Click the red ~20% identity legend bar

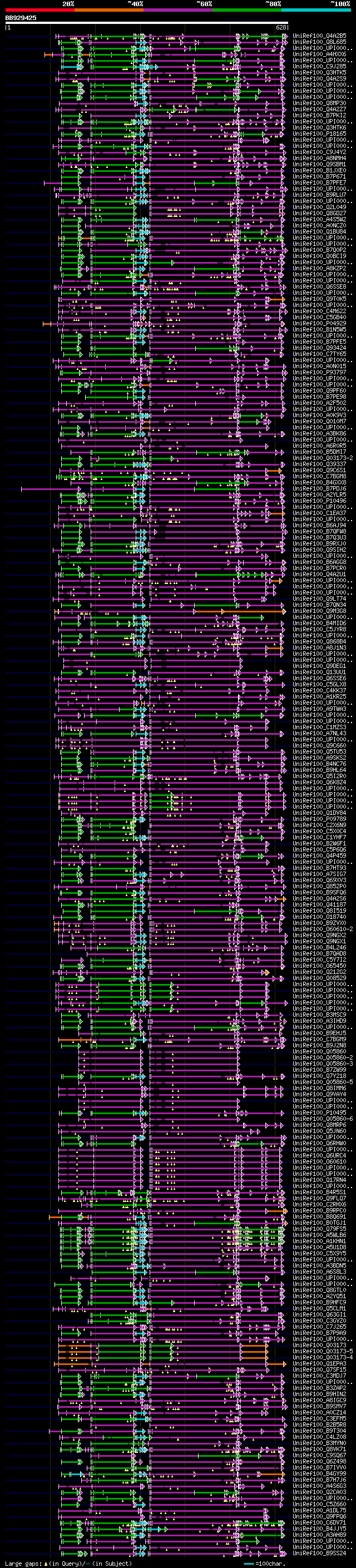(x=39, y=10)
